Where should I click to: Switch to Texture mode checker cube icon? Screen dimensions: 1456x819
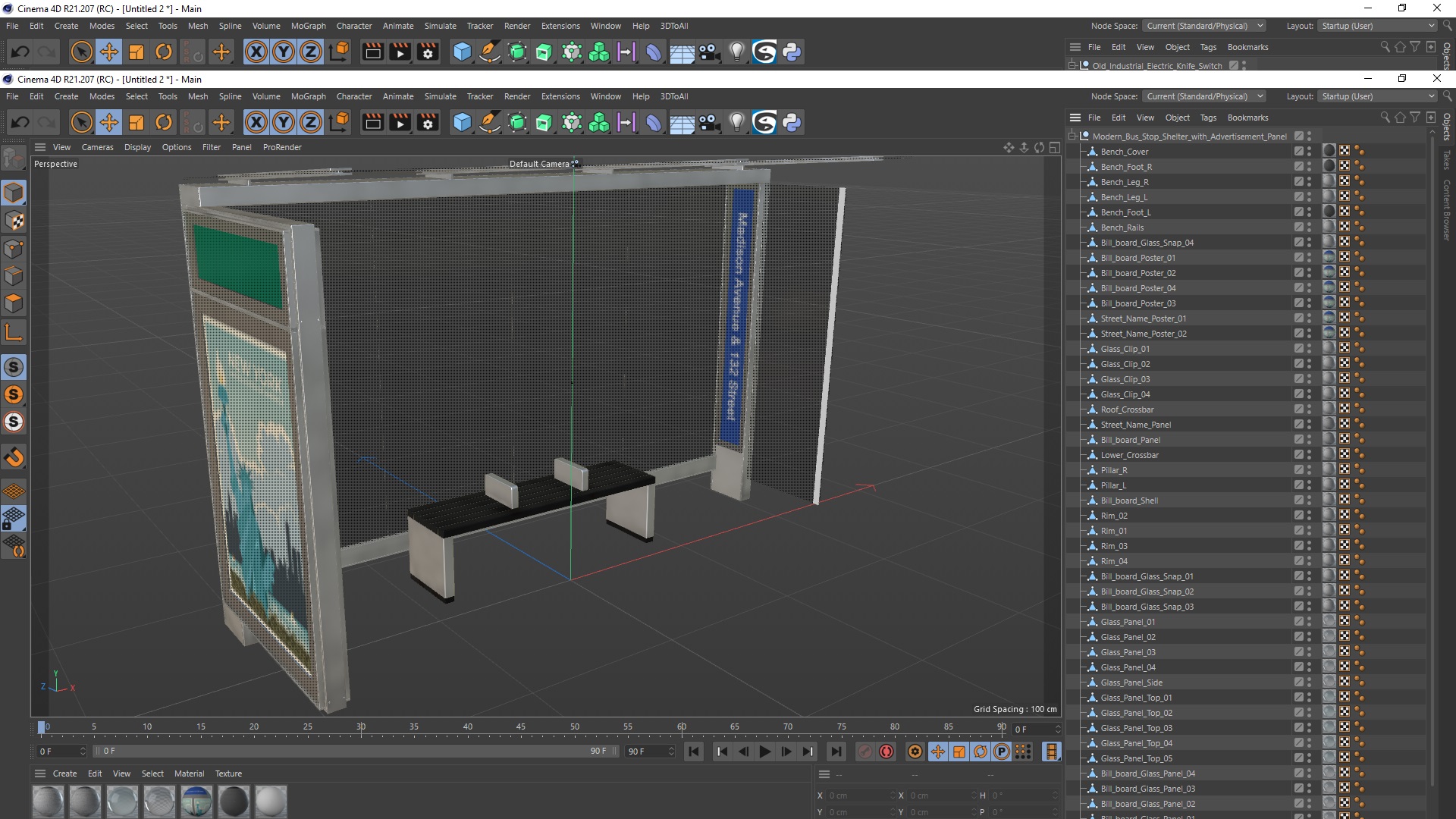click(x=14, y=221)
